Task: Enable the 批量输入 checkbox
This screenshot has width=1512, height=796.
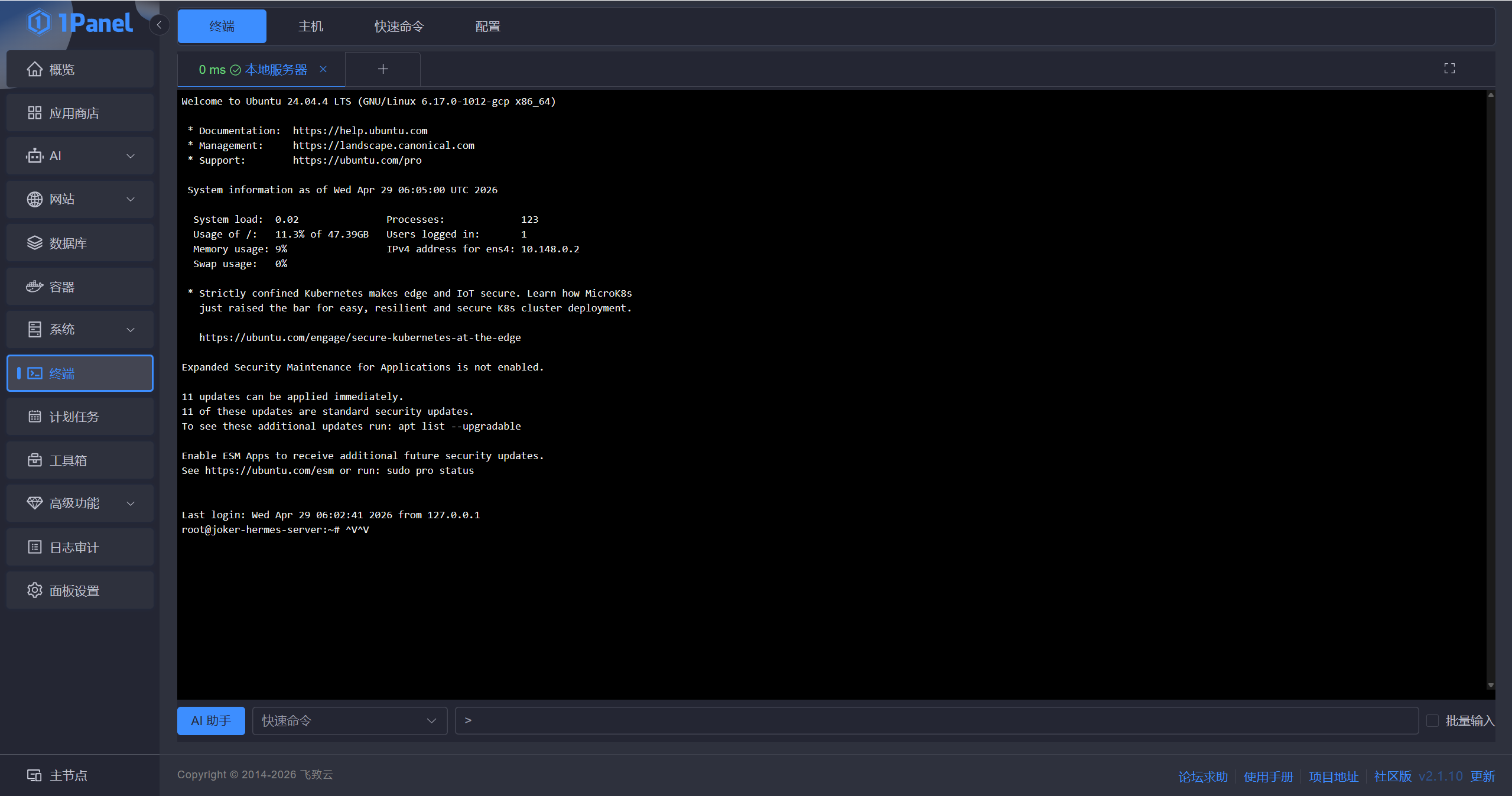Action: pyautogui.click(x=1432, y=720)
